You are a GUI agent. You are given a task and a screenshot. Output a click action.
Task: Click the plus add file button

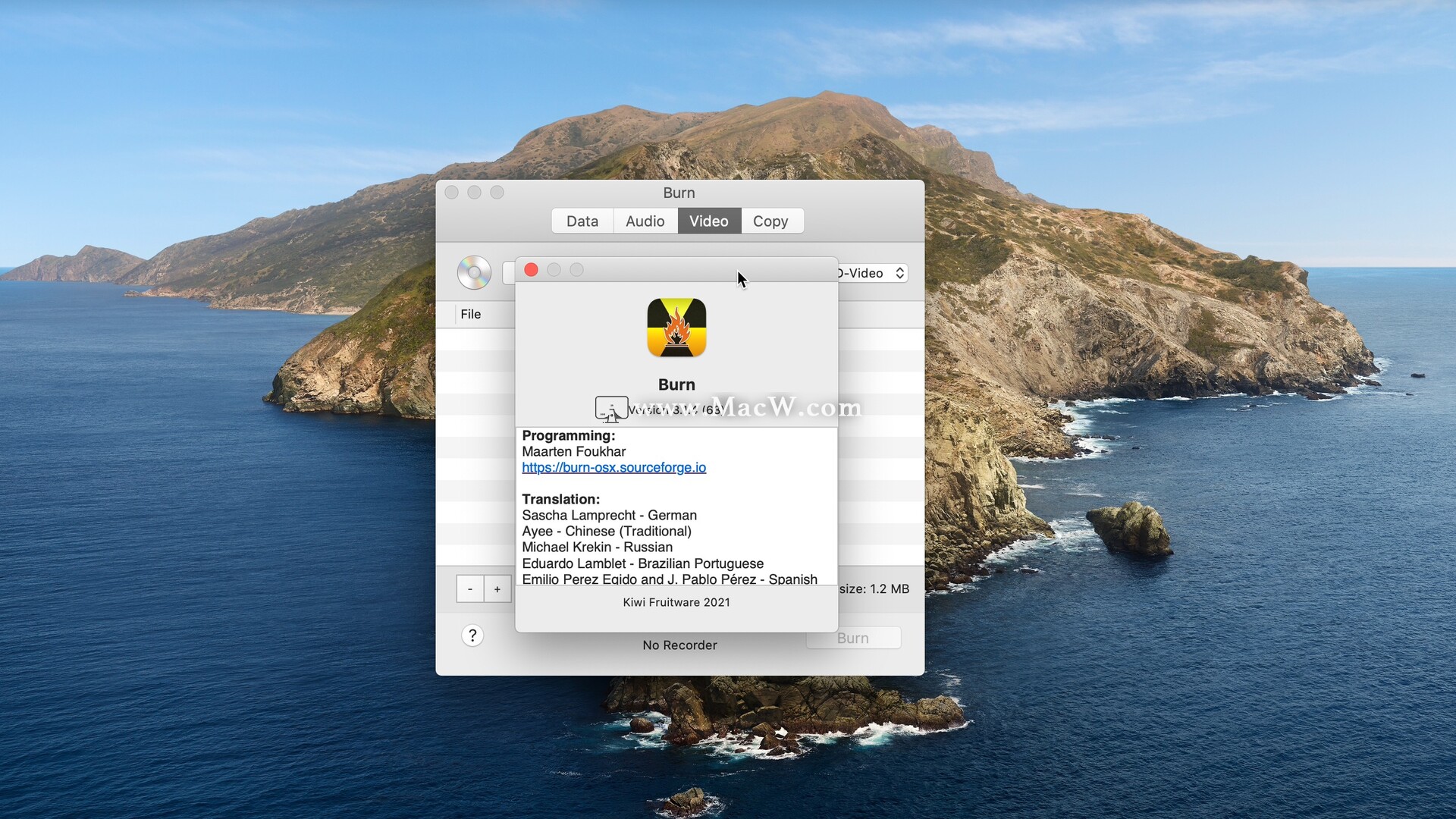(497, 589)
